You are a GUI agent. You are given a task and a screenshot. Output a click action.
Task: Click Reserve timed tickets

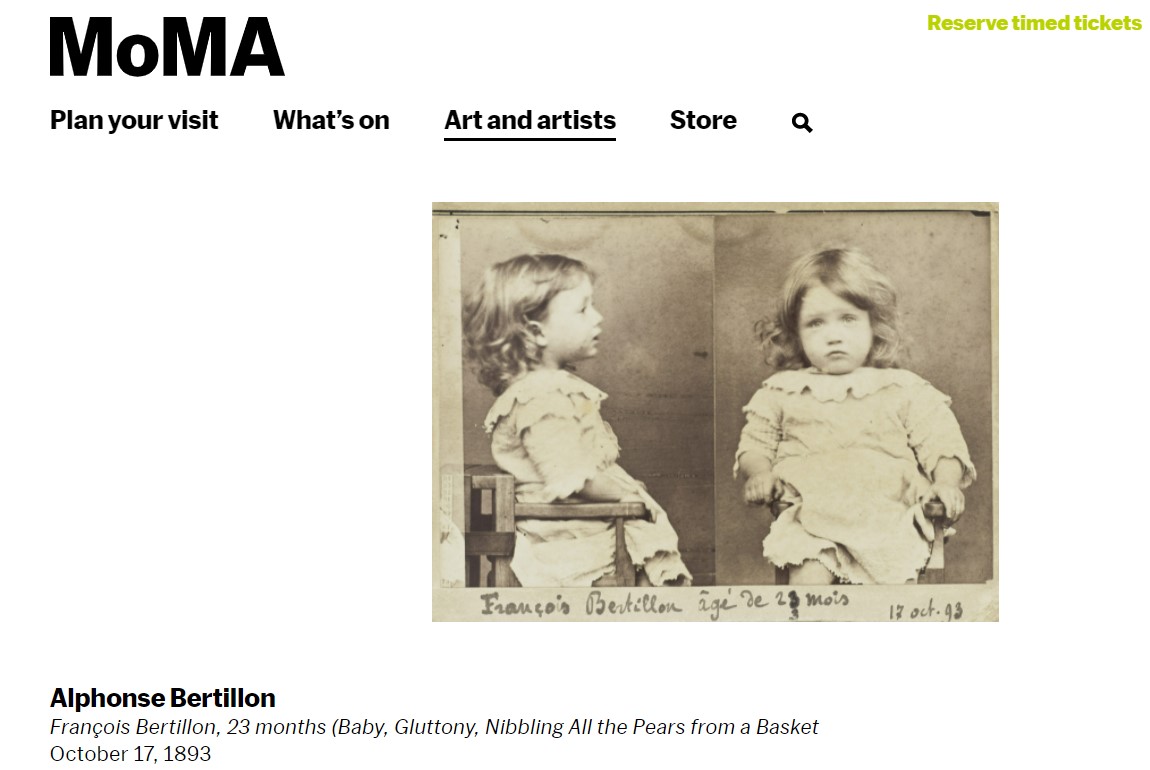click(x=1034, y=23)
